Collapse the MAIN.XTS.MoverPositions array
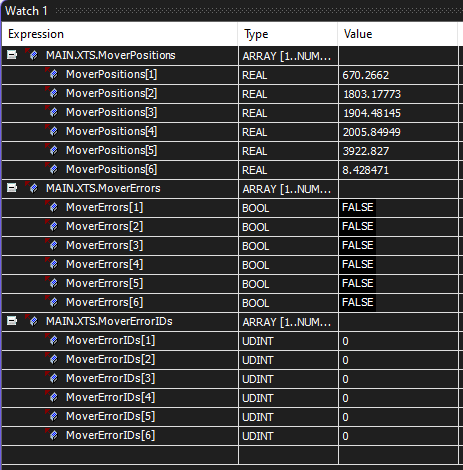This screenshot has height=470, width=463. click(12, 55)
